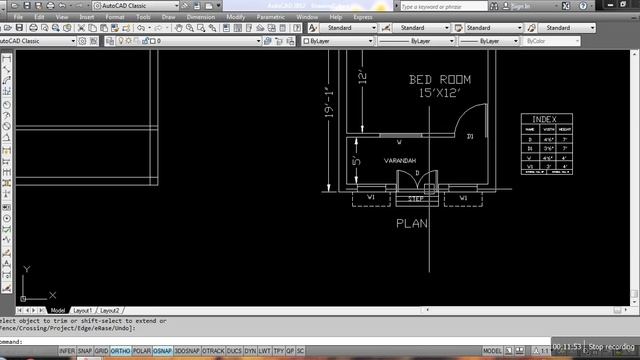Toggle DUCS in status bar
This screenshot has height=360, width=640.
234,351
